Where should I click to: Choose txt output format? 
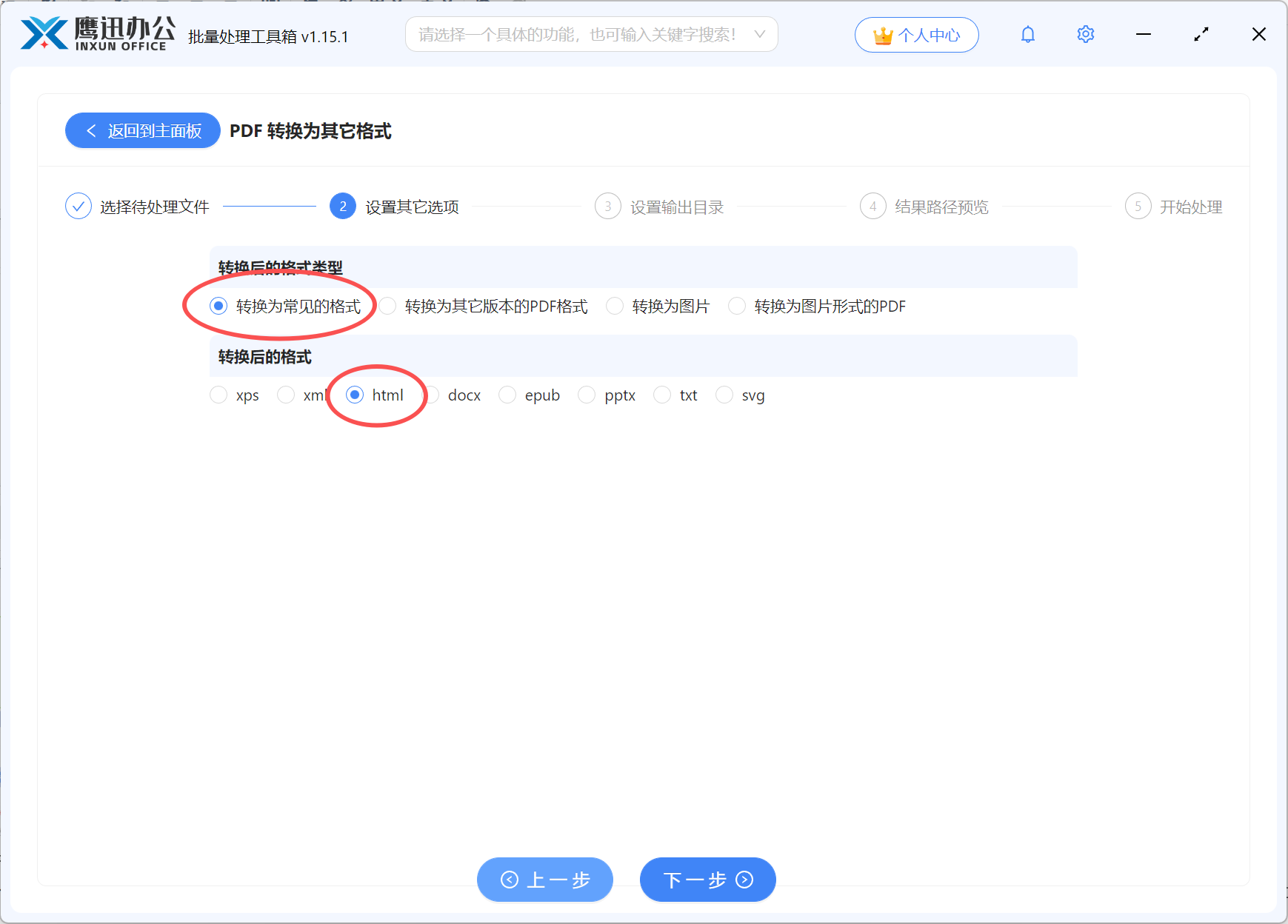point(676,395)
